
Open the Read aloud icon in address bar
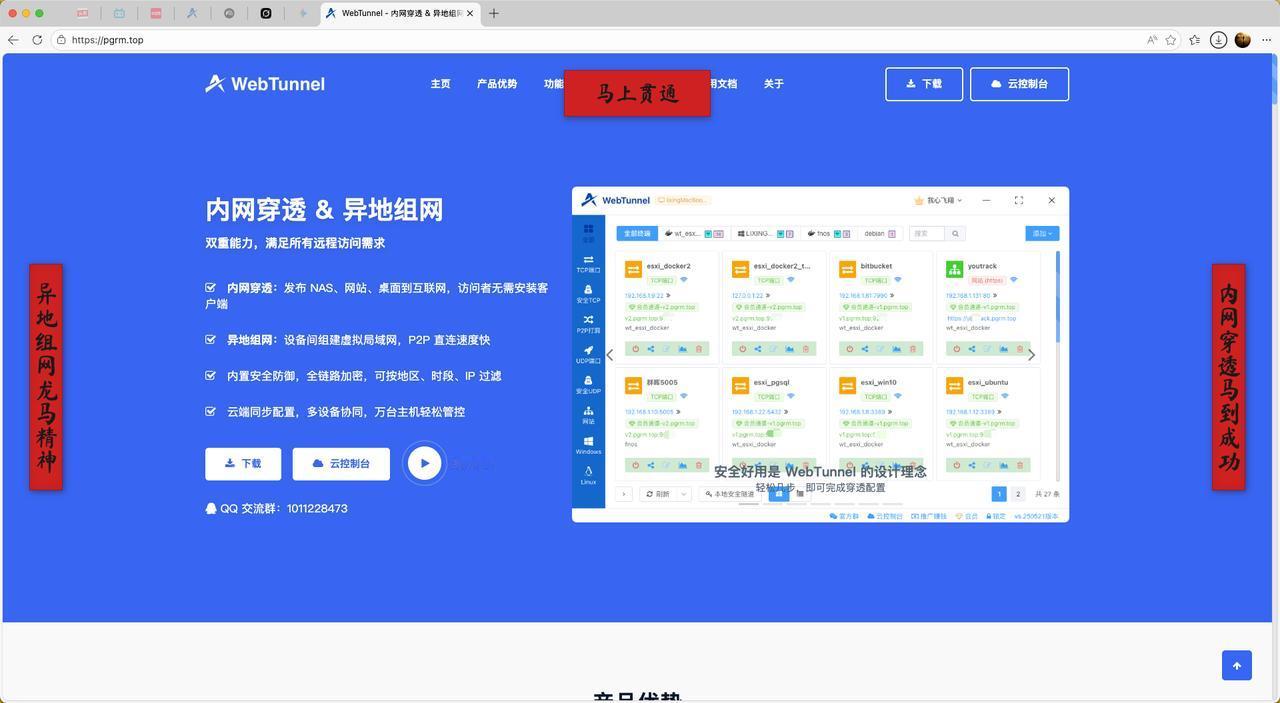(x=1152, y=40)
